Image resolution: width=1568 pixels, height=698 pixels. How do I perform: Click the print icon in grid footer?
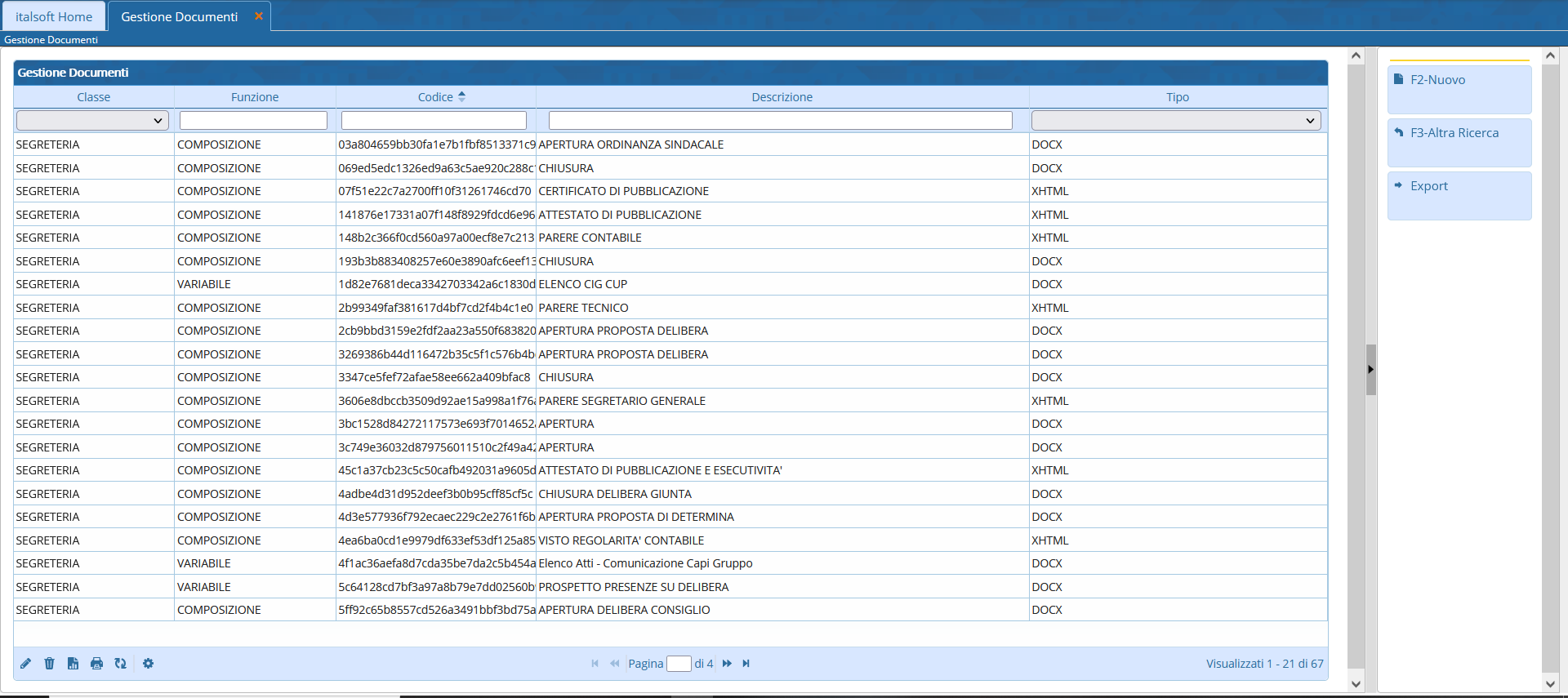coord(96,664)
